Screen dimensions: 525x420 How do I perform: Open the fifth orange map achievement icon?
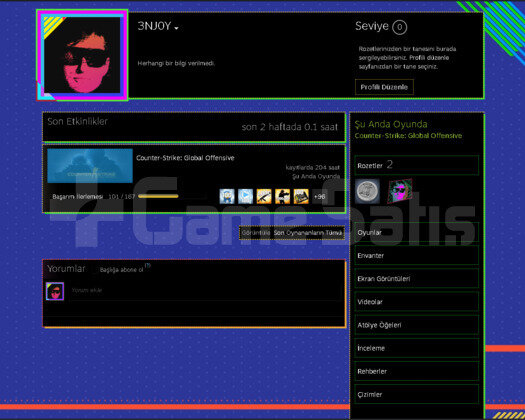pyautogui.click(x=301, y=196)
